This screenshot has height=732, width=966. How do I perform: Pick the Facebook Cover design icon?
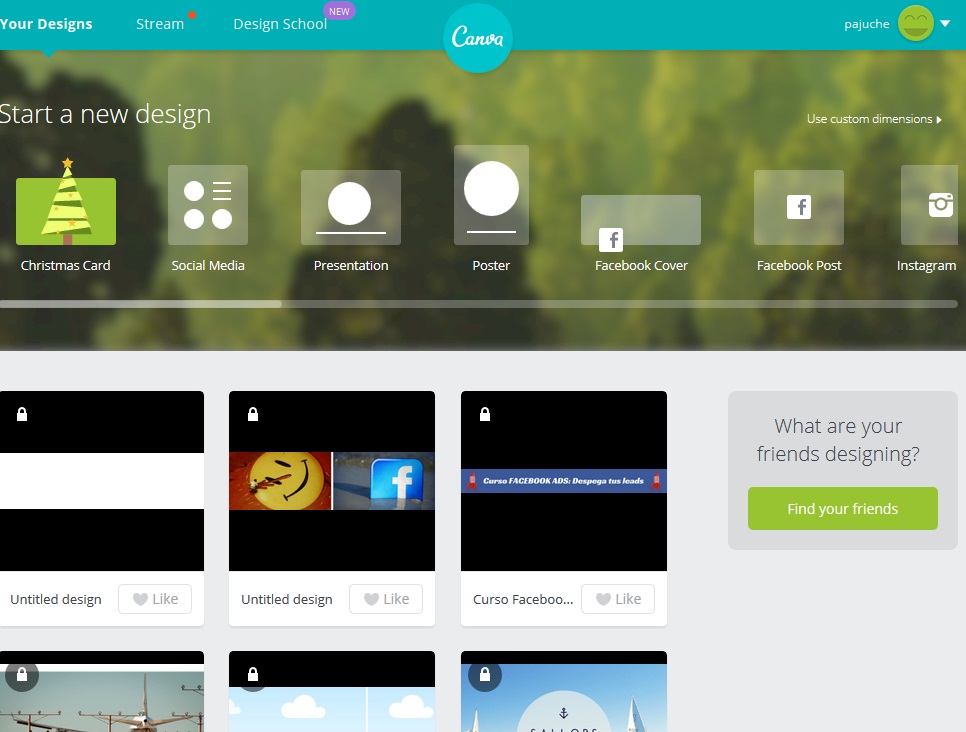point(641,222)
